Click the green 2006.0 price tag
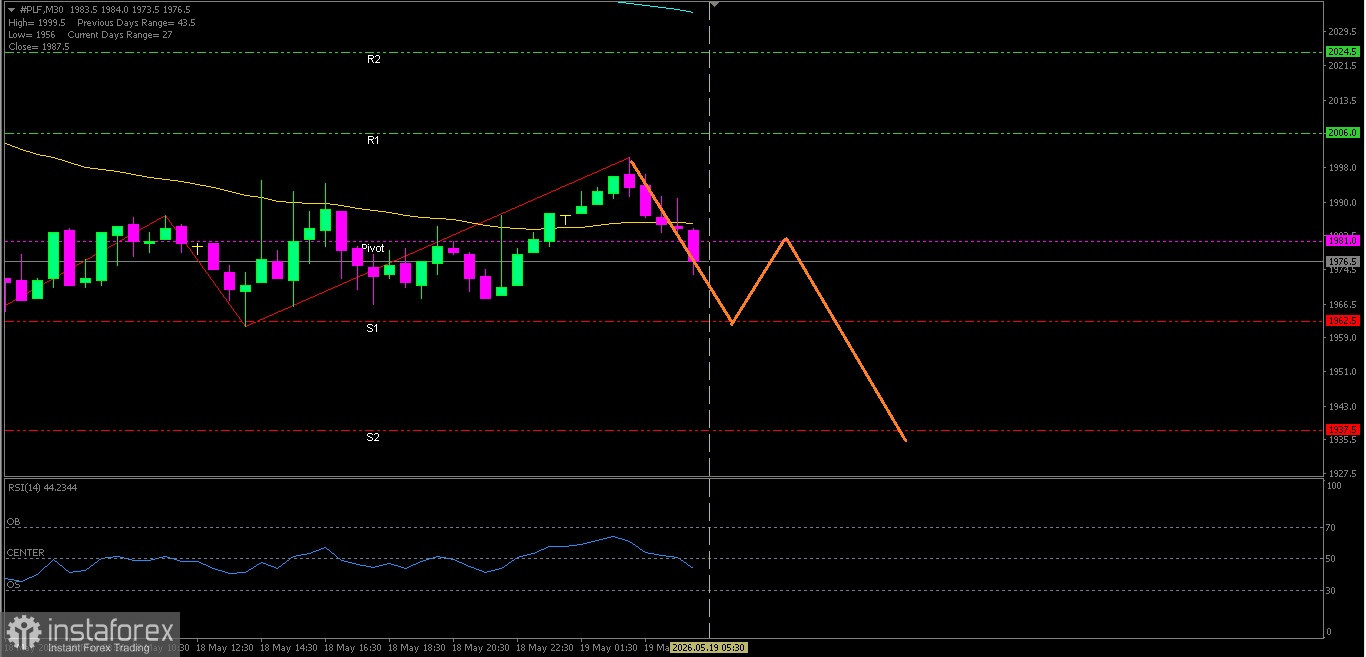Image resolution: width=1366 pixels, height=657 pixels. point(1342,132)
